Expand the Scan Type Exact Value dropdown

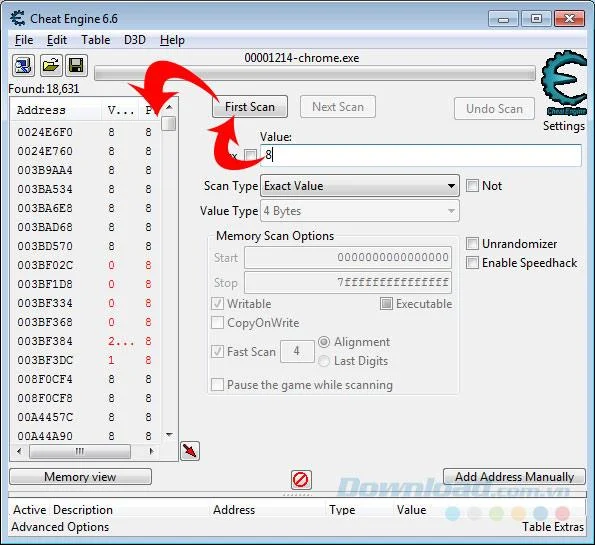(x=359, y=186)
